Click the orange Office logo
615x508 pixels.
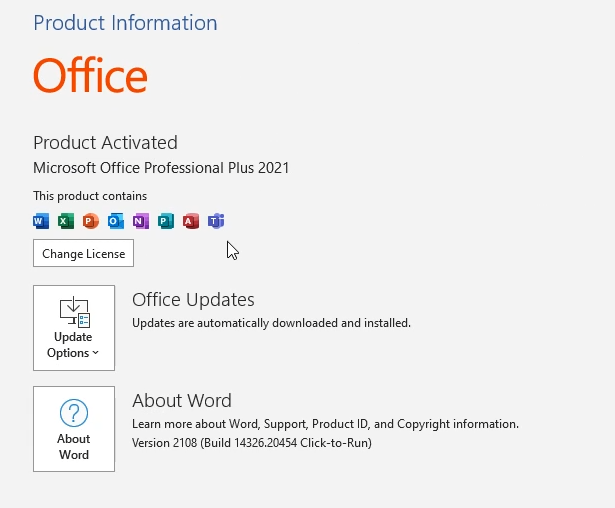click(90, 76)
